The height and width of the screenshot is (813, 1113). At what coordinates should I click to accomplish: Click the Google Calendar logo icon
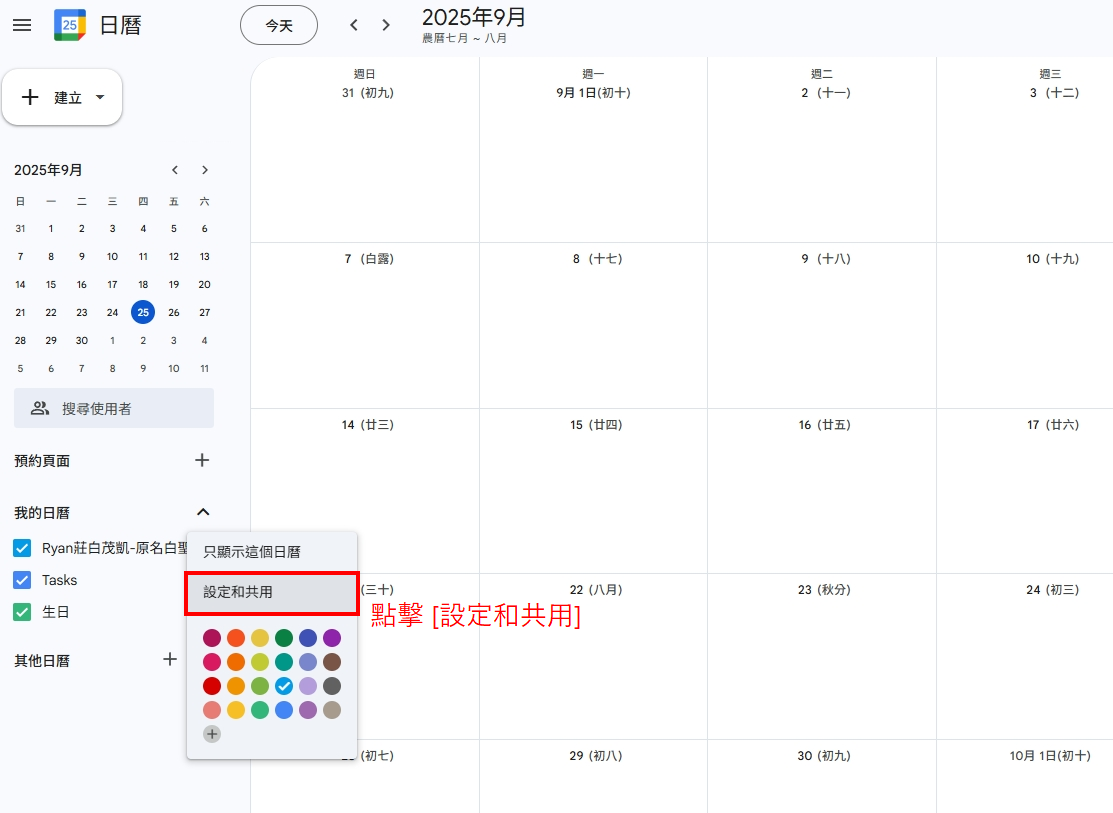point(69,25)
